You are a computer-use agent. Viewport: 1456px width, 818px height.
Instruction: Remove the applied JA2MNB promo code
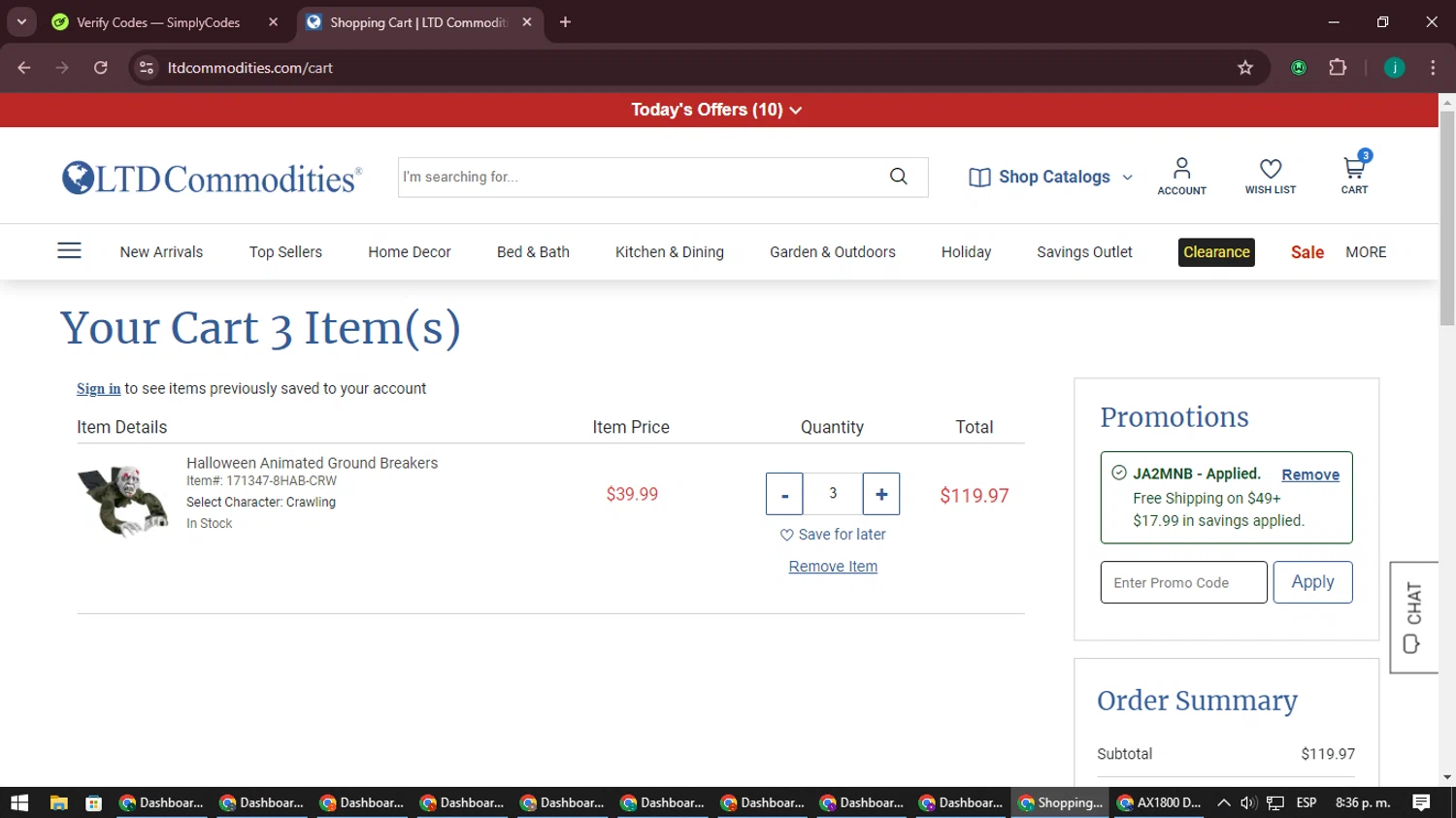[1309, 474]
